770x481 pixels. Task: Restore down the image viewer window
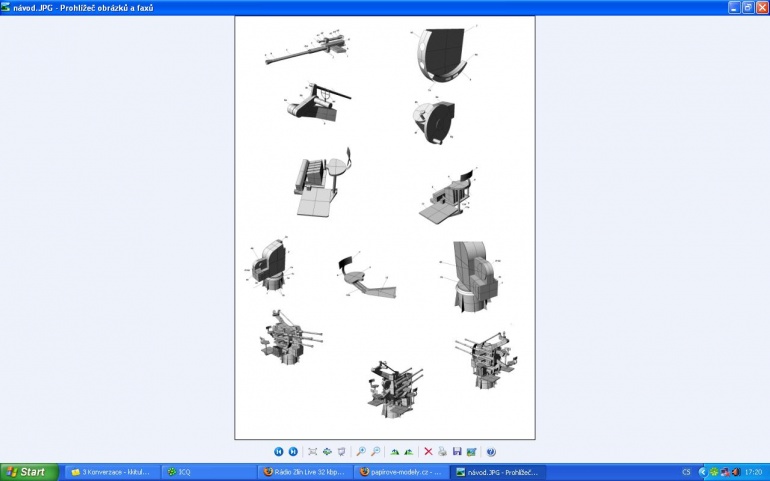click(748, 7)
